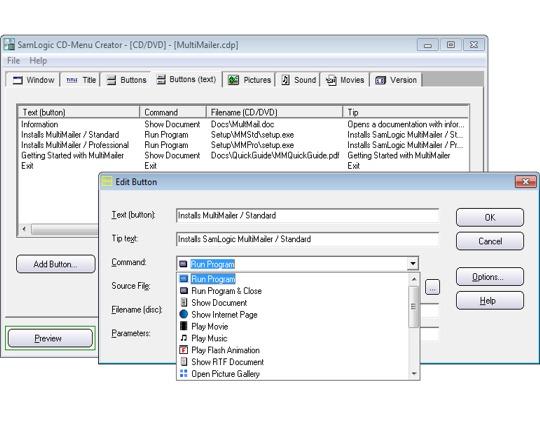Sort by Text (button) column header
Screen dimensions: 540x423
[79, 112]
